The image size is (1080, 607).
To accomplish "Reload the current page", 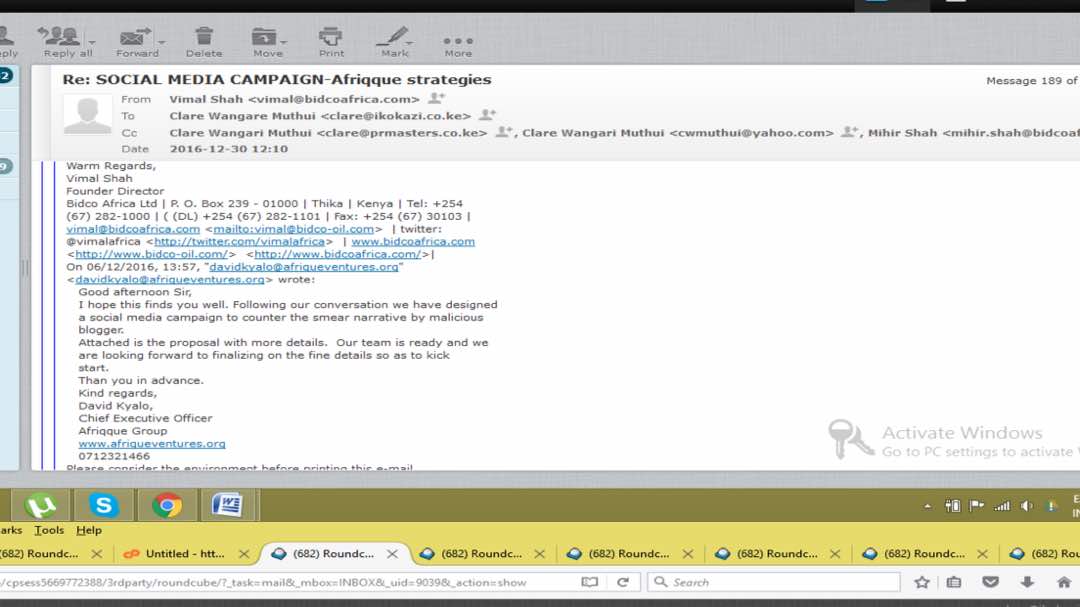I will 623,582.
